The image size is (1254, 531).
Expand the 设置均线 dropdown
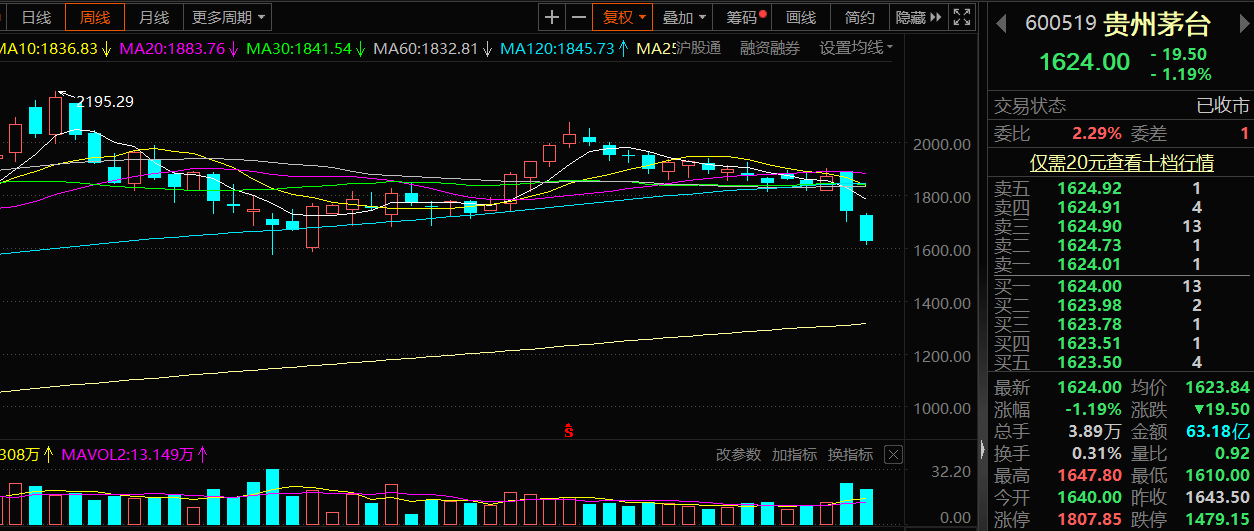[x=856, y=48]
